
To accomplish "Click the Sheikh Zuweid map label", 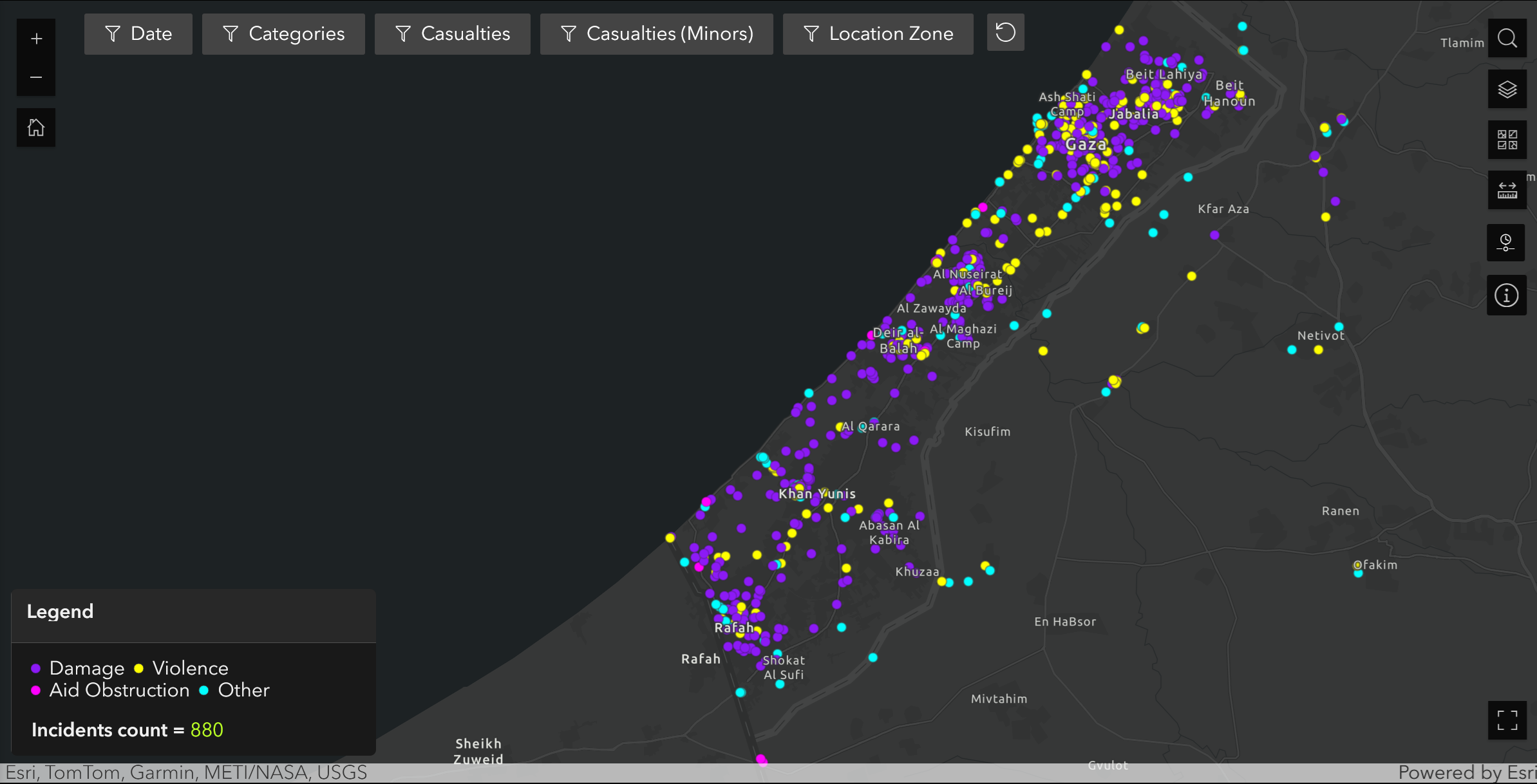I will click(x=478, y=751).
